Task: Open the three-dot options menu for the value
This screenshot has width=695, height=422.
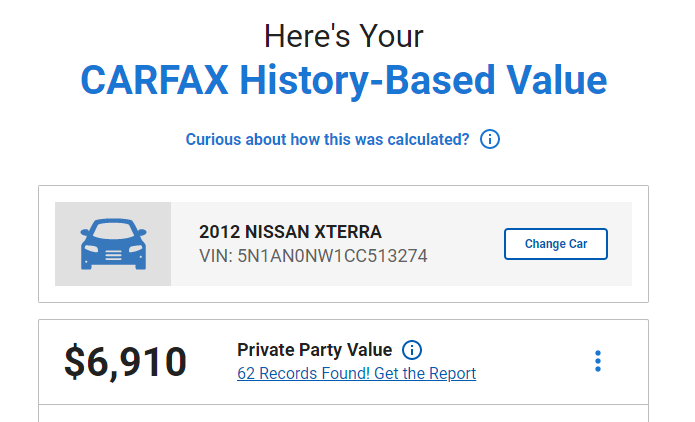Action: 597,361
